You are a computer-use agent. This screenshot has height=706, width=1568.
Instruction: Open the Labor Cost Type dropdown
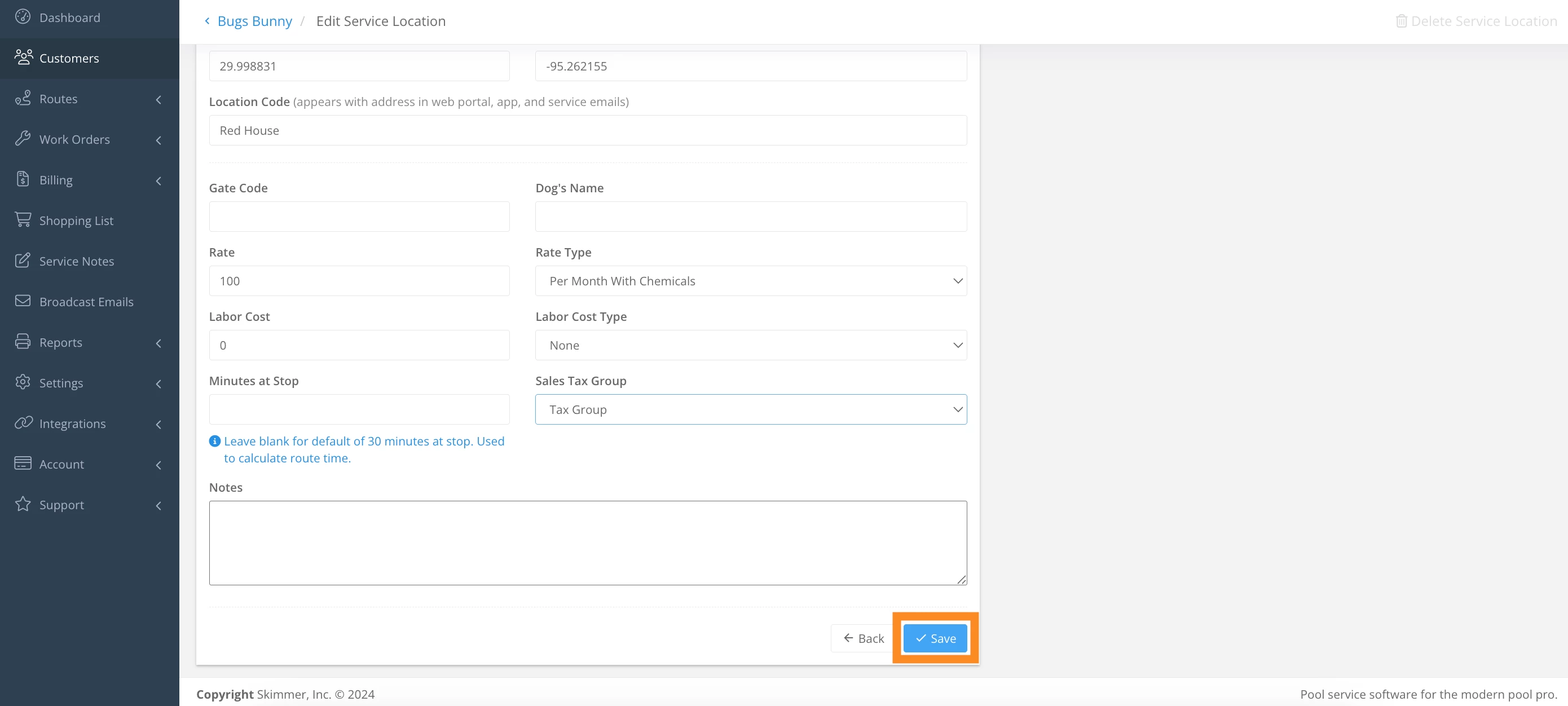[751, 345]
